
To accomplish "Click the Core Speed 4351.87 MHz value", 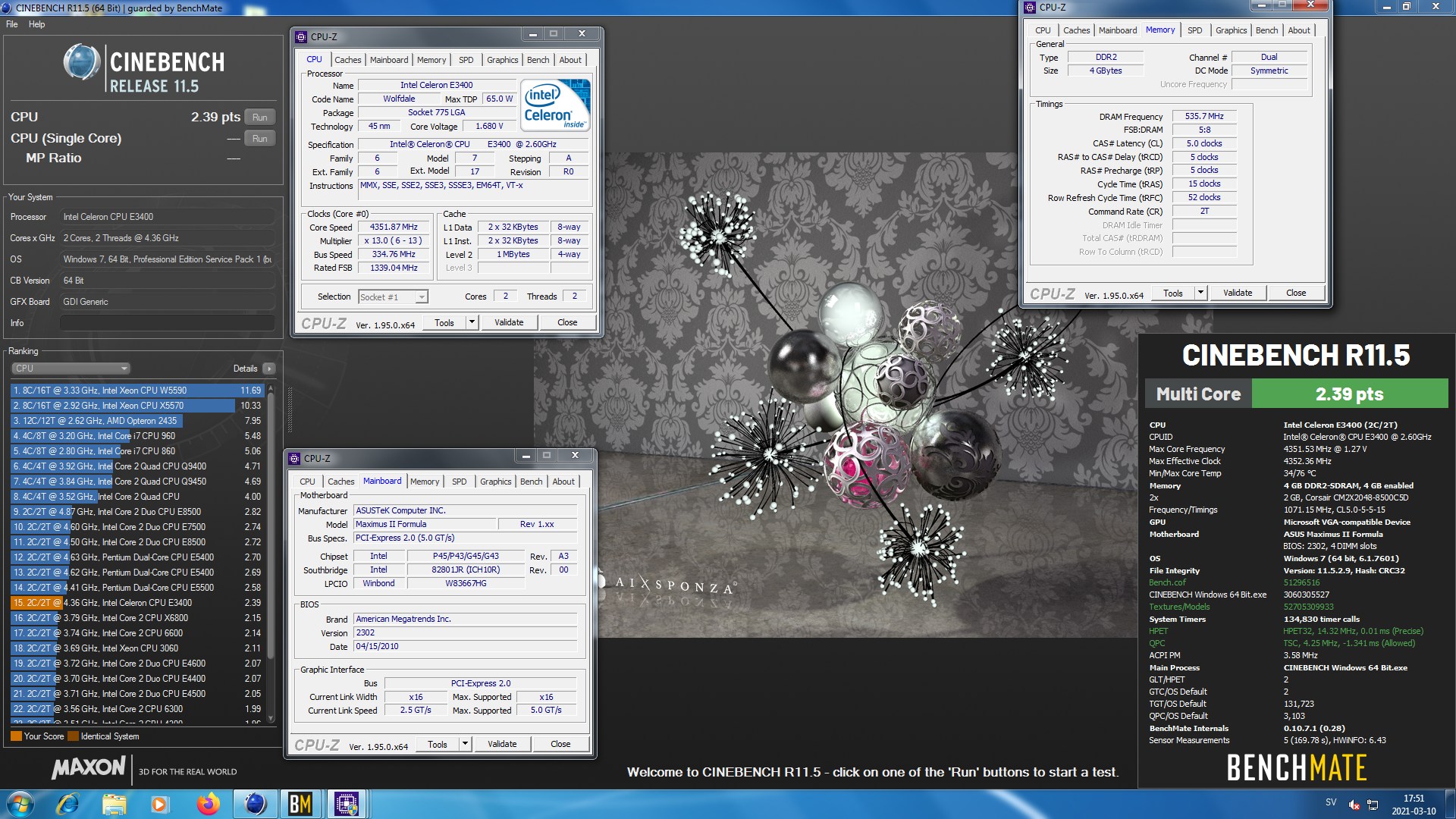I will (394, 227).
